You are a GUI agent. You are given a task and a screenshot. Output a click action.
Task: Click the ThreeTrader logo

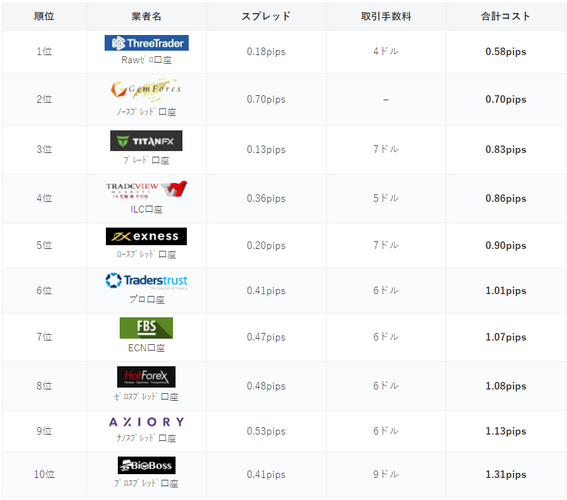point(146,43)
